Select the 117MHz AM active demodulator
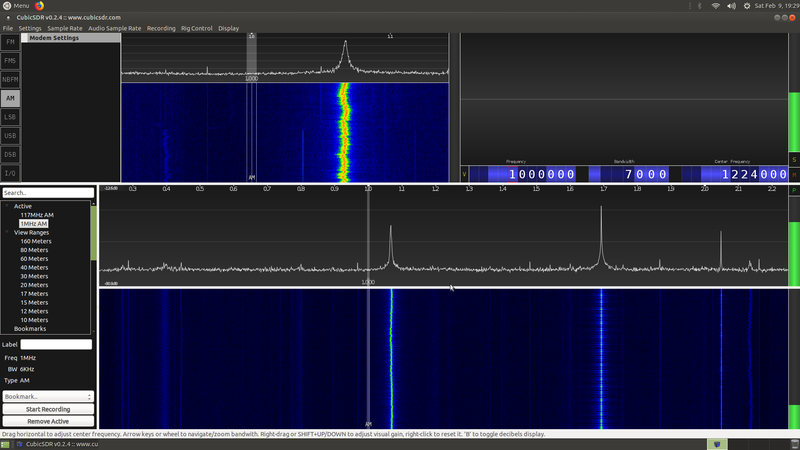The height and width of the screenshot is (450, 800). (37, 215)
